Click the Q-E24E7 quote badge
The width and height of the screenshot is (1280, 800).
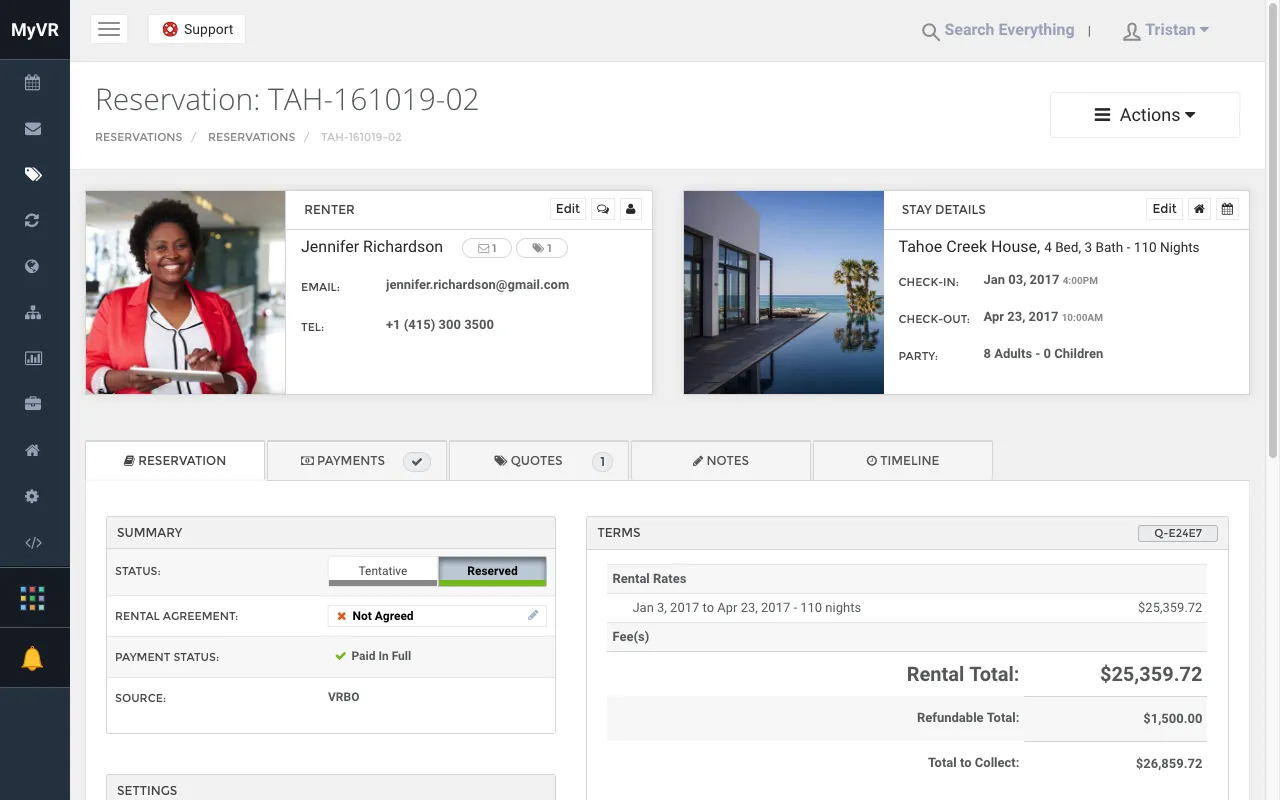(1178, 533)
